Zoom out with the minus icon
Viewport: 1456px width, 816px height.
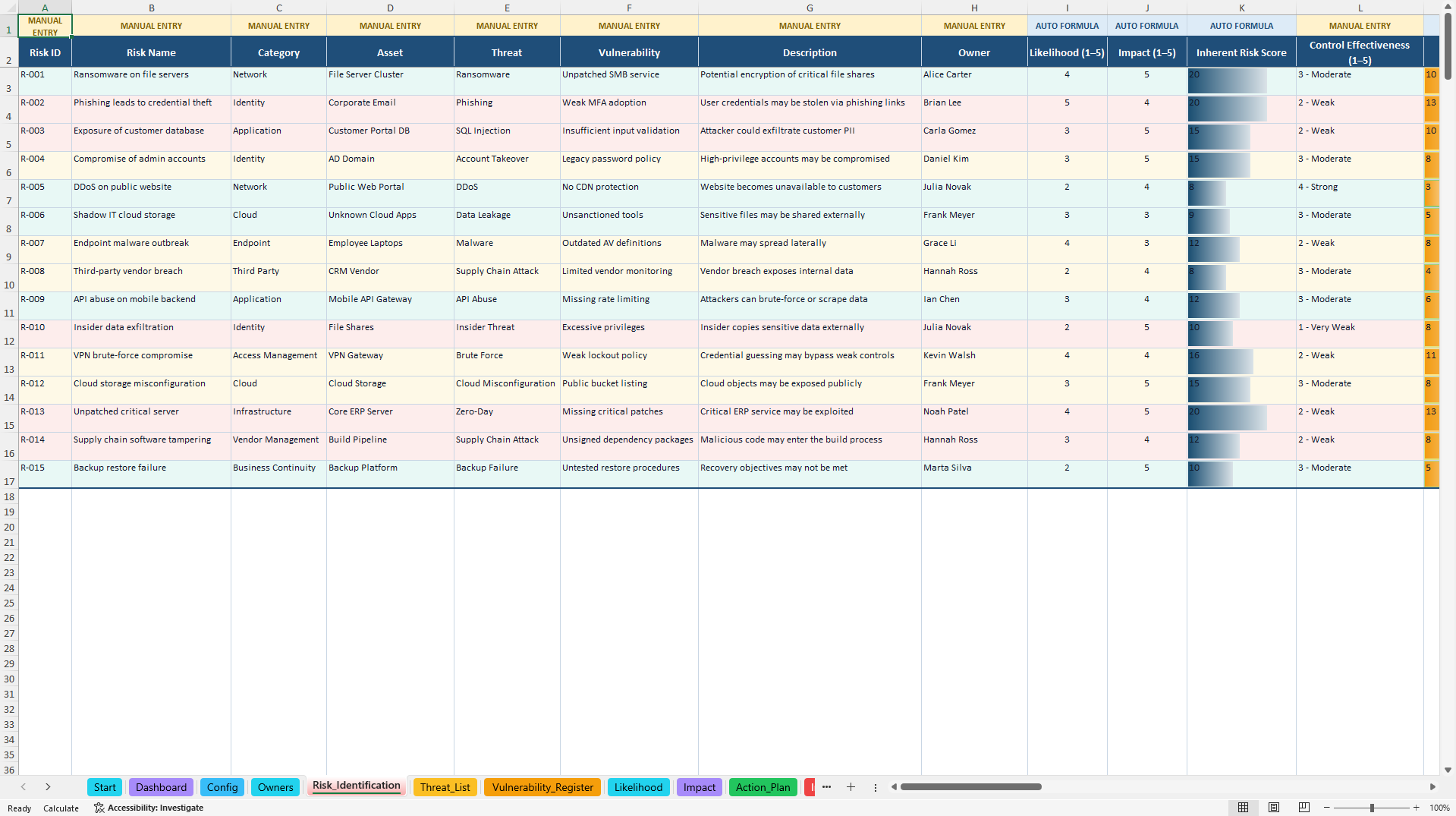point(1327,808)
